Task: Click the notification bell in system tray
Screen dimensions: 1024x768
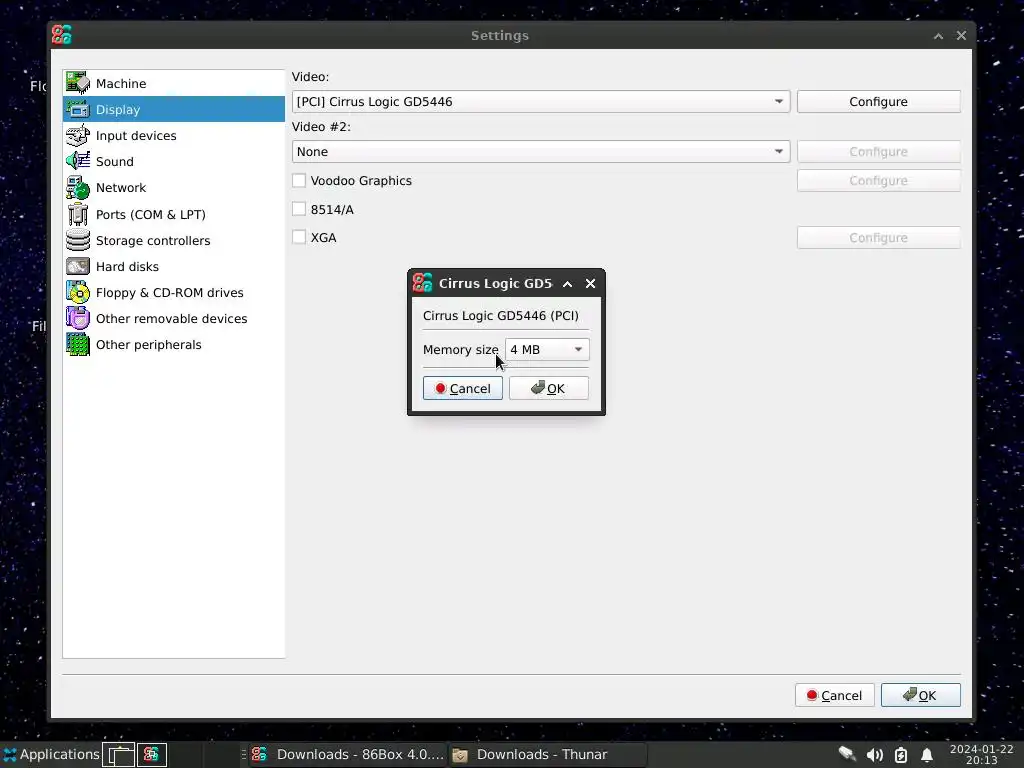Action: click(x=927, y=755)
